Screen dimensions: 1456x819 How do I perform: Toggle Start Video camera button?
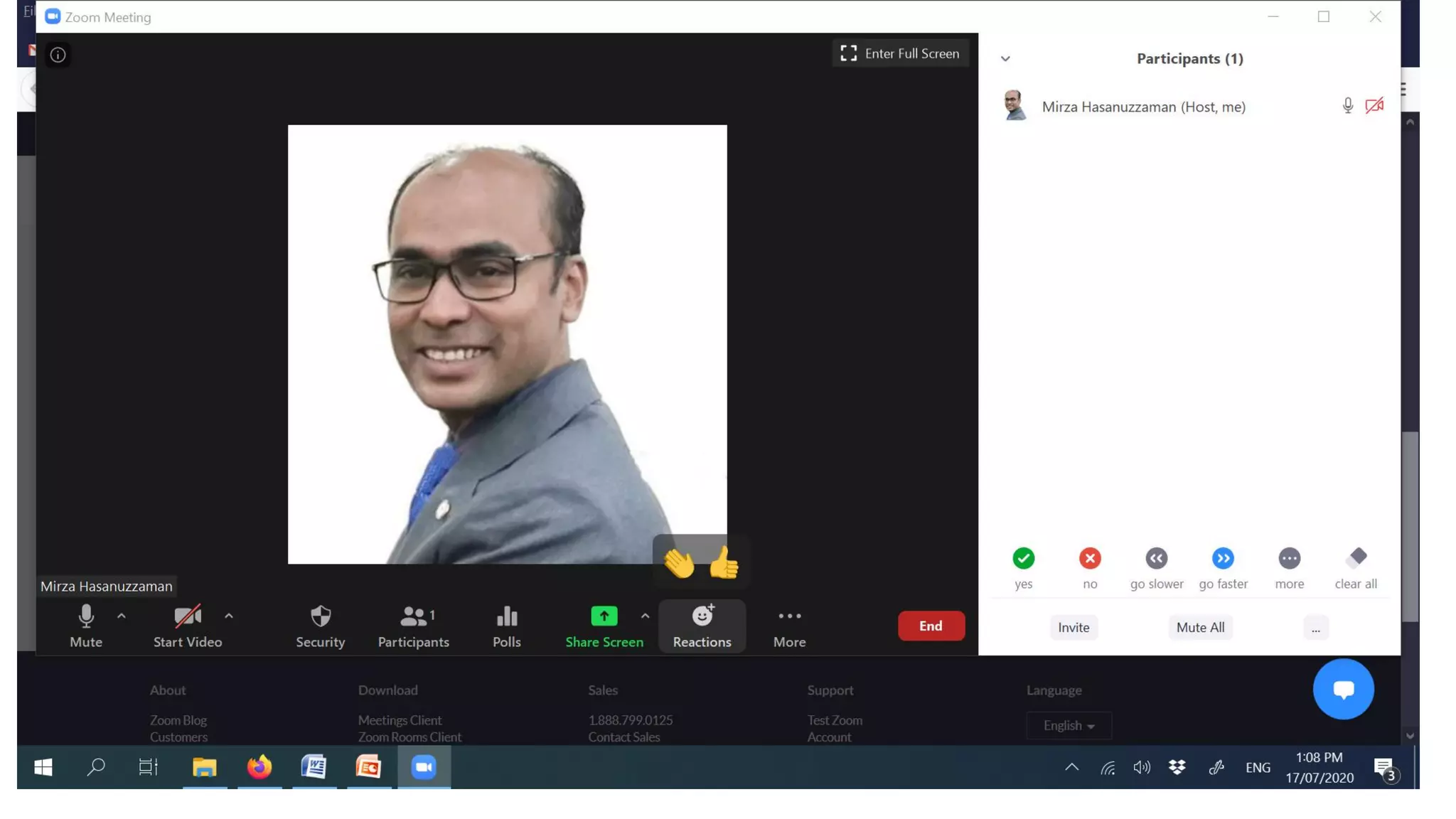pos(188,626)
